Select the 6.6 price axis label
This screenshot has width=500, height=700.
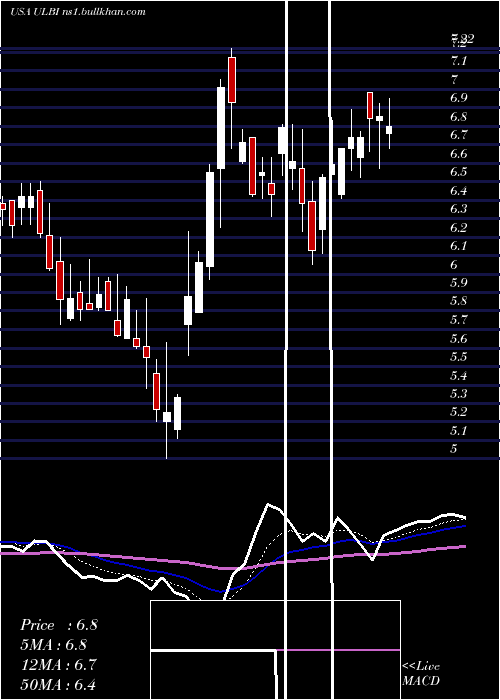(459, 154)
